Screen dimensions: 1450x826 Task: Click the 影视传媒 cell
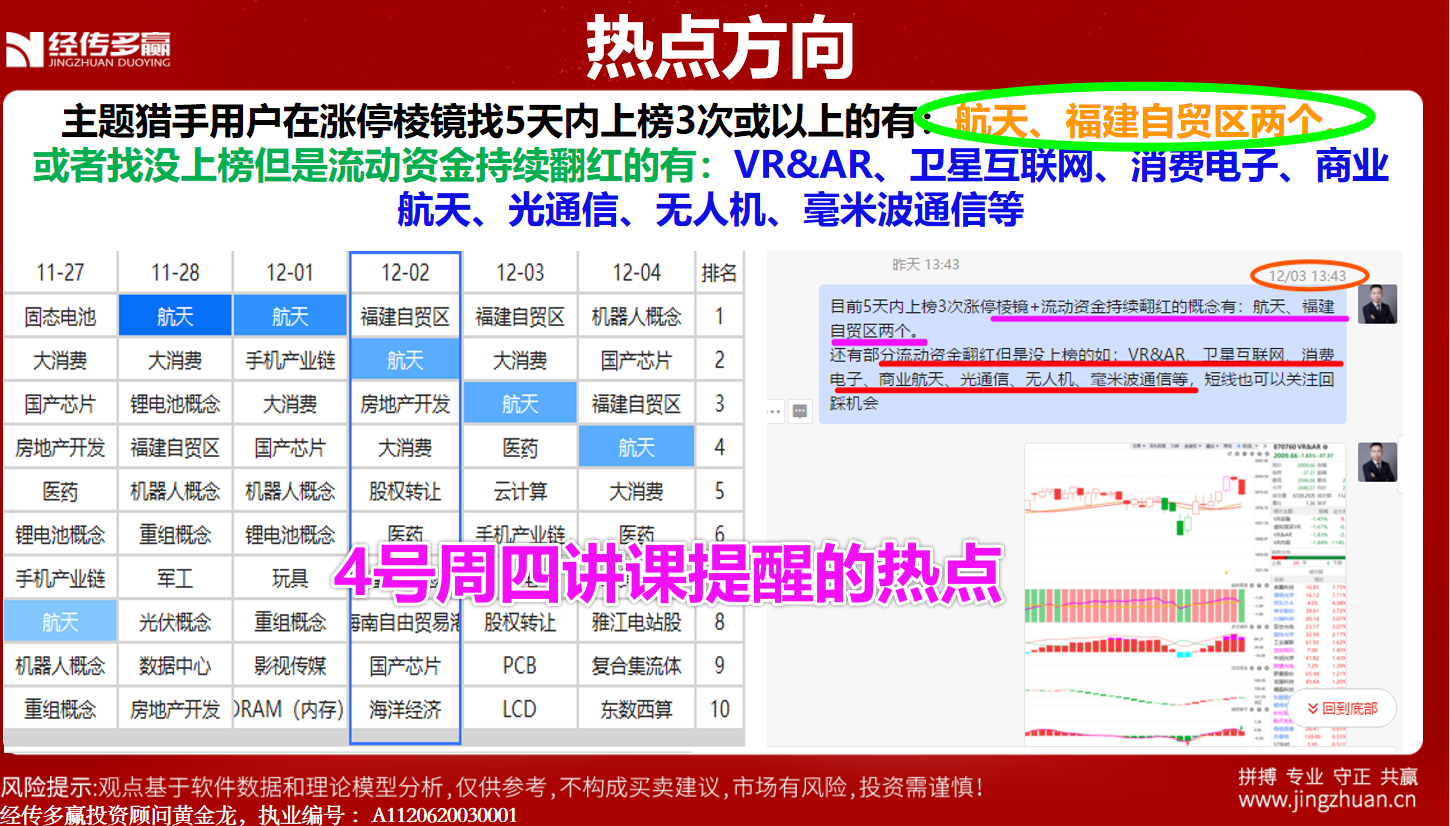pyautogui.click(x=290, y=665)
